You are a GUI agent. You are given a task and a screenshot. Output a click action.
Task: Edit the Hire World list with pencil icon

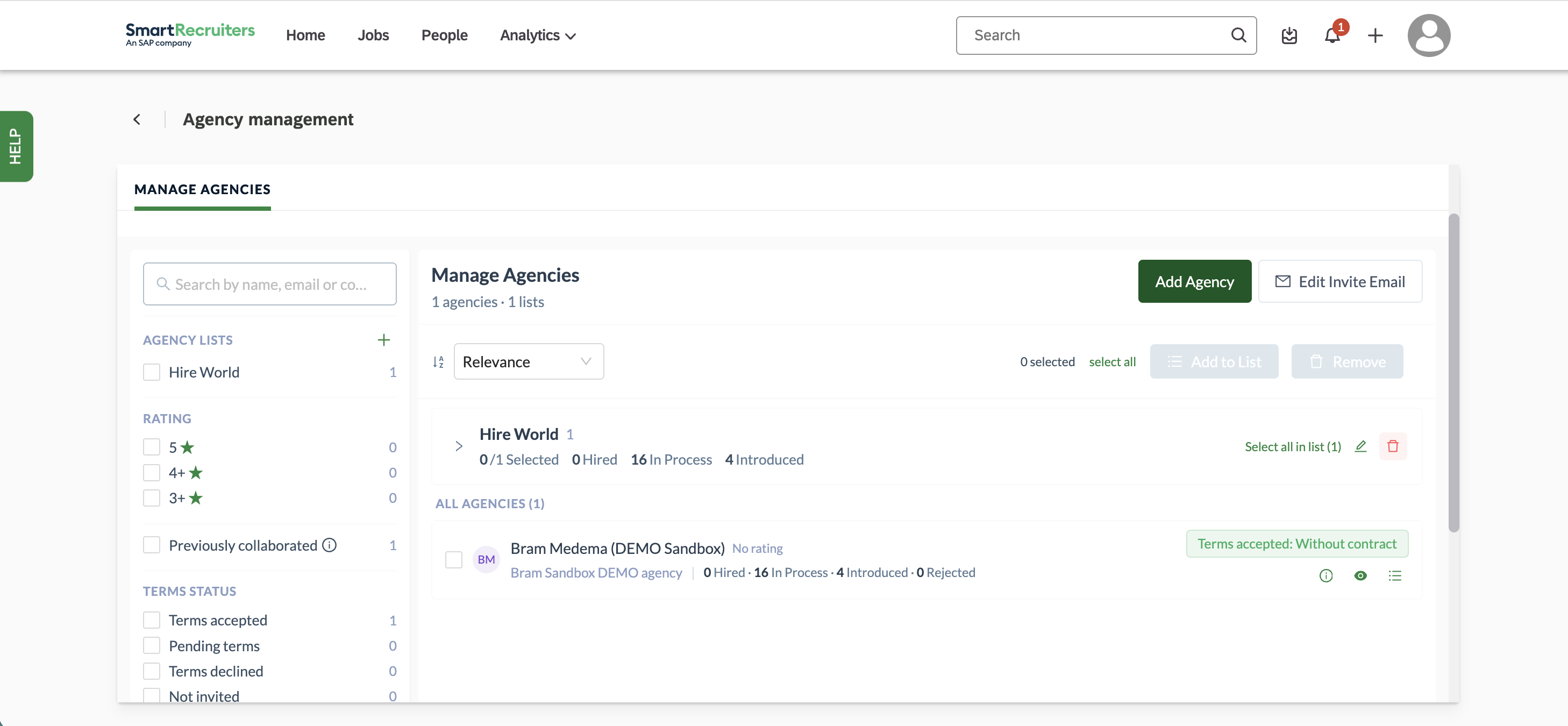point(1360,446)
